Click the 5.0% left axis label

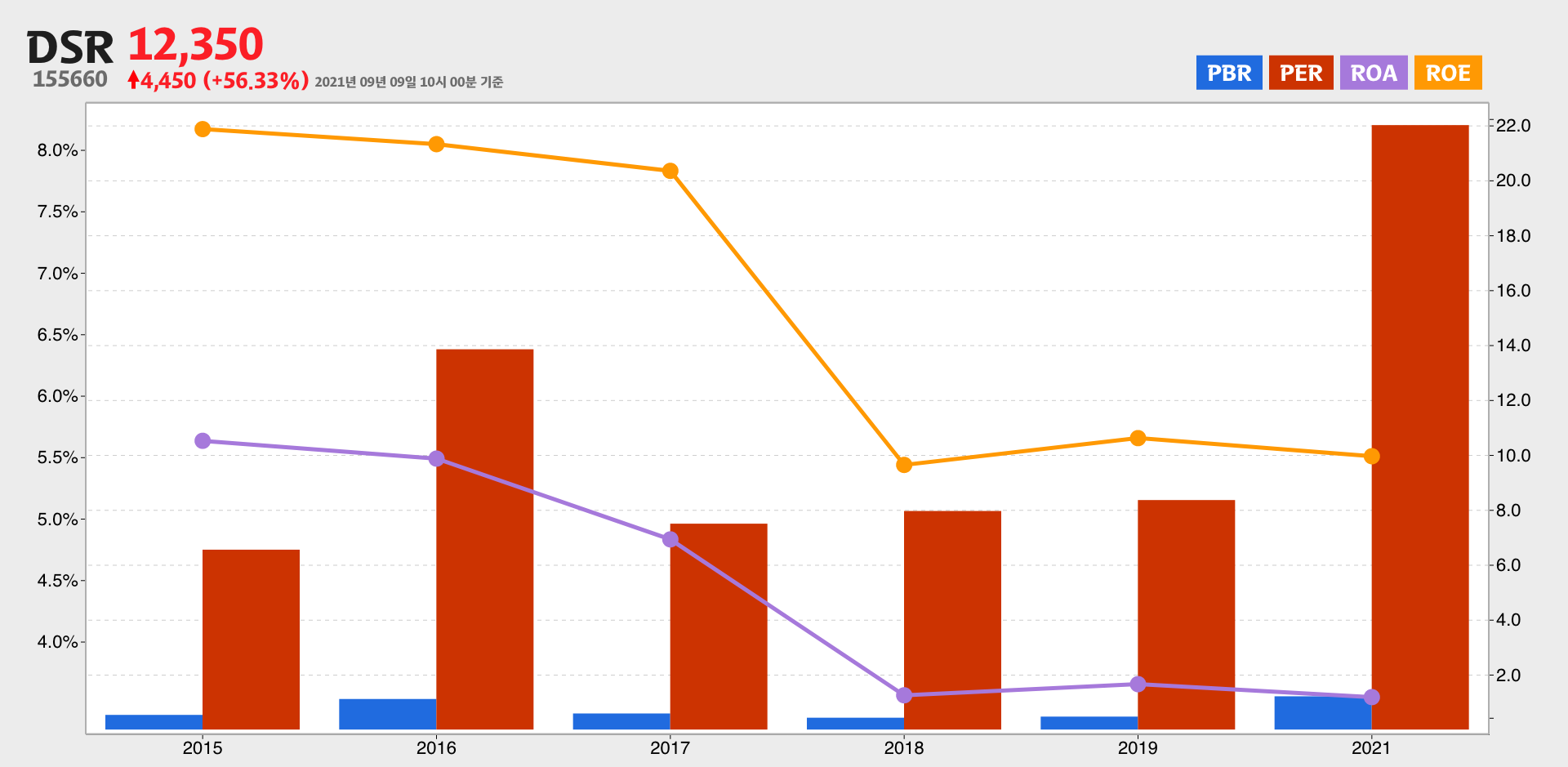(57, 520)
